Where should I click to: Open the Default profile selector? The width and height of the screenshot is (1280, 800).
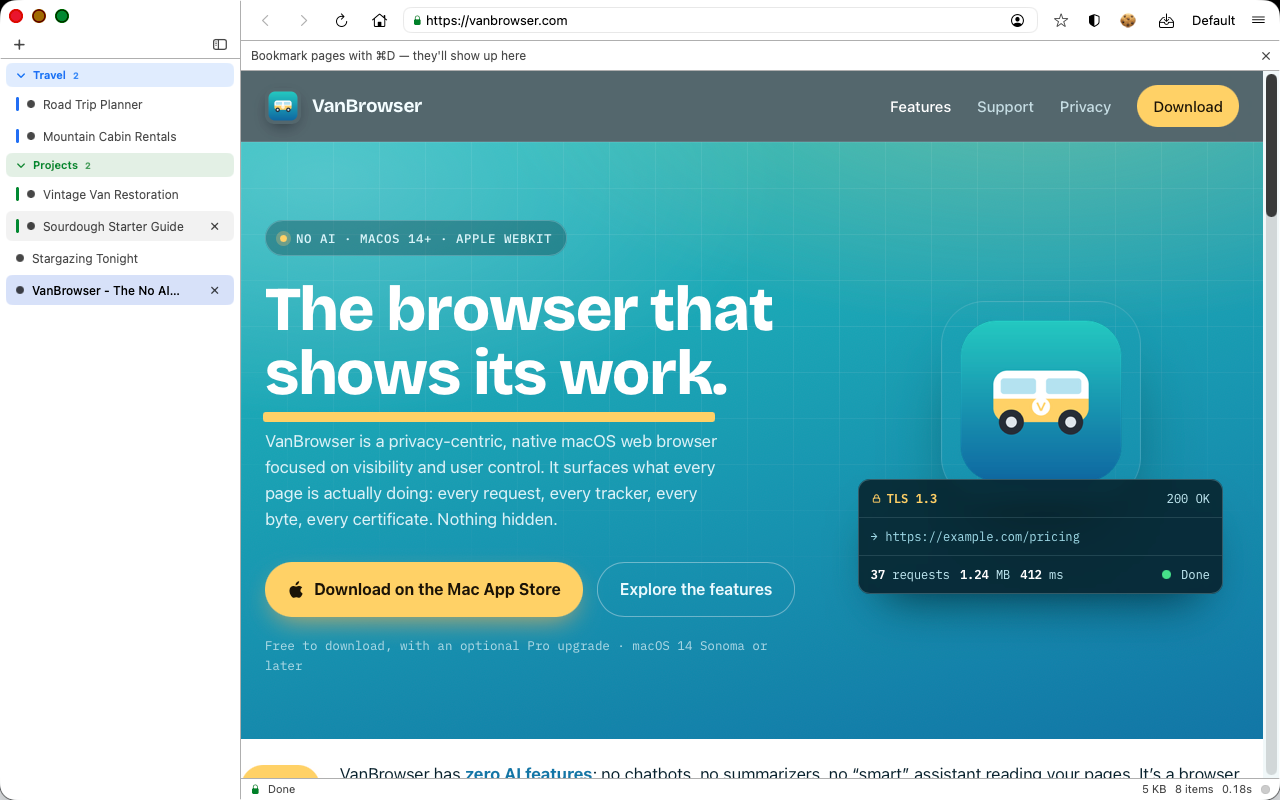(1213, 20)
